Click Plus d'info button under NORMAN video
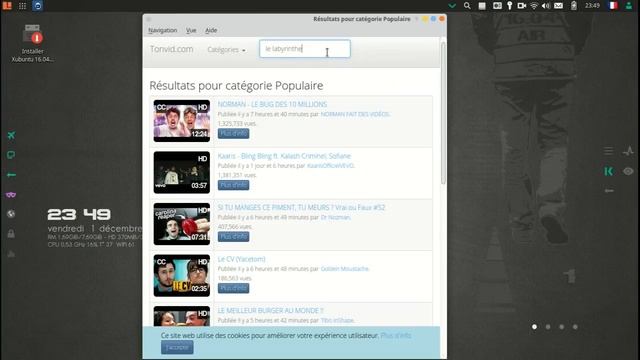 coord(233,133)
